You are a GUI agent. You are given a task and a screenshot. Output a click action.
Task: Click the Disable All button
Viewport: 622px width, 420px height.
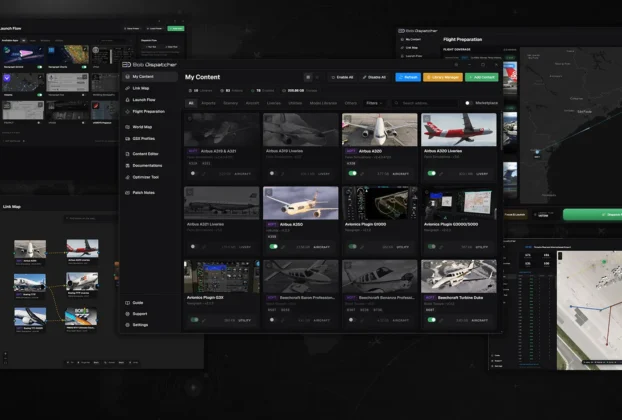coord(374,77)
